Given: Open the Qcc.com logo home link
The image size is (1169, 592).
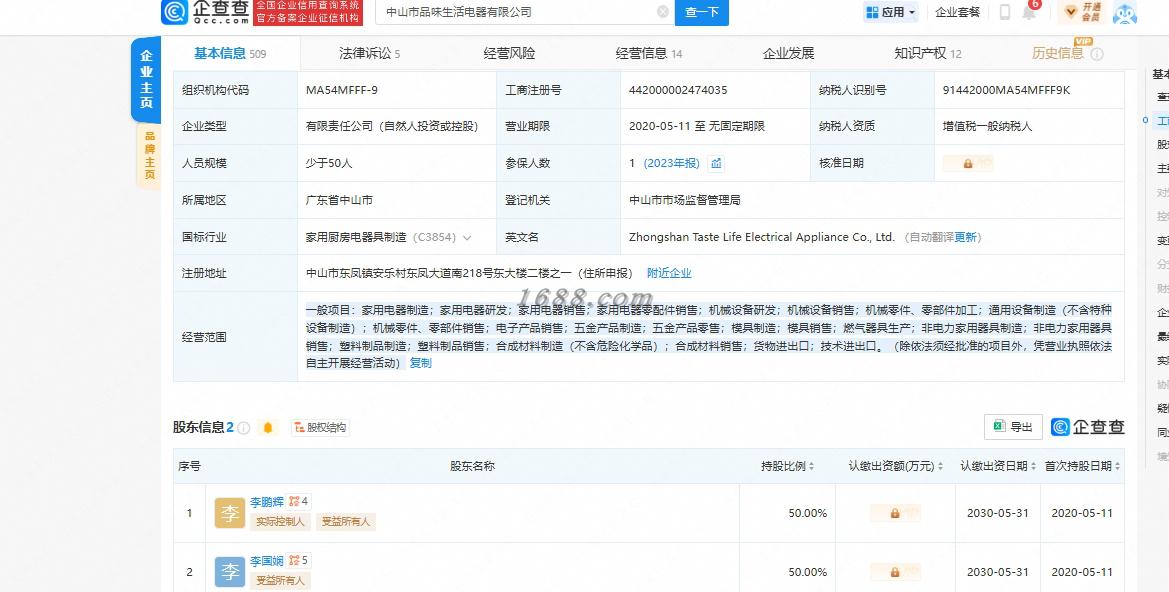Looking at the screenshot, I should click(x=205, y=12).
